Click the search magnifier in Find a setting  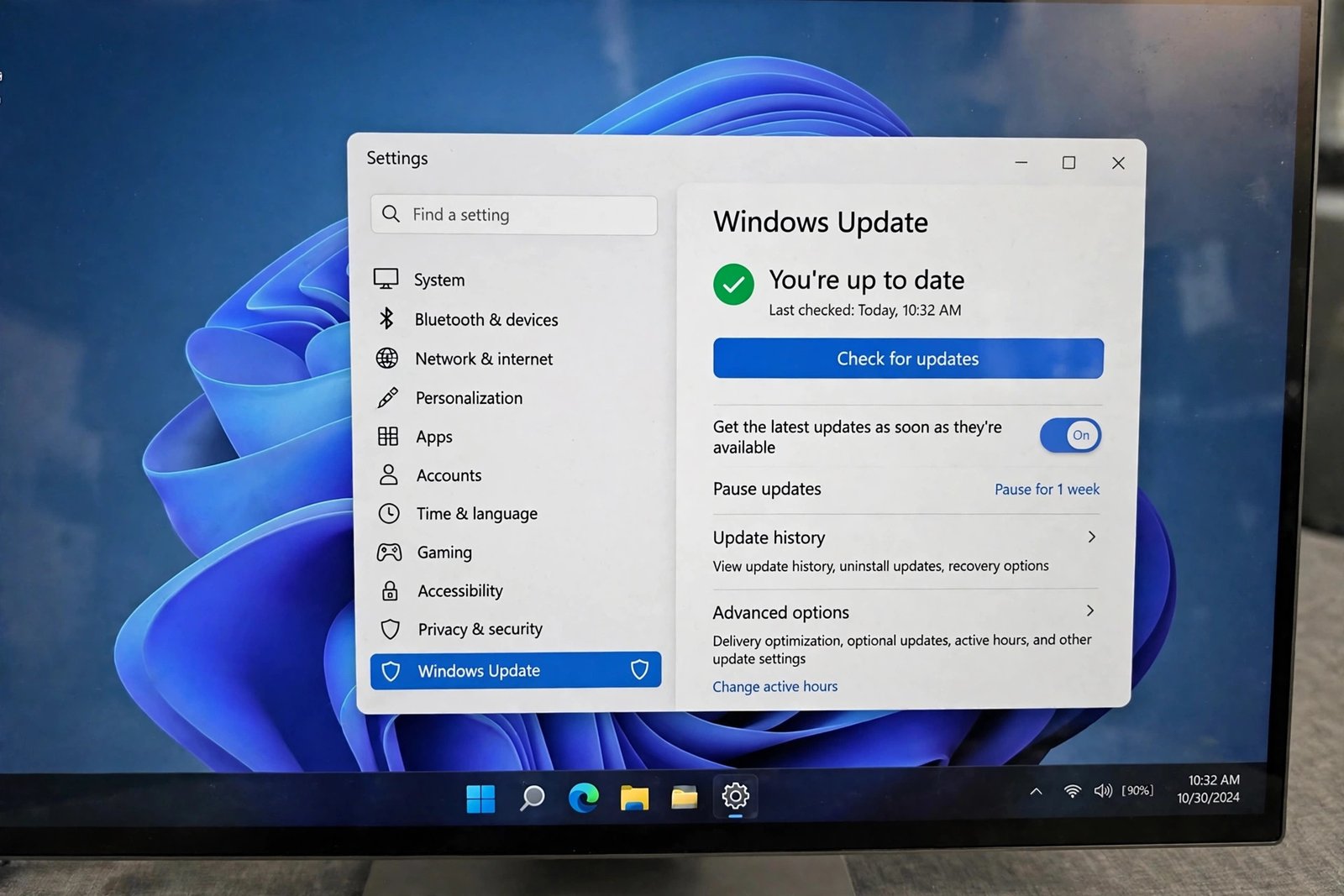pyautogui.click(x=391, y=213)
